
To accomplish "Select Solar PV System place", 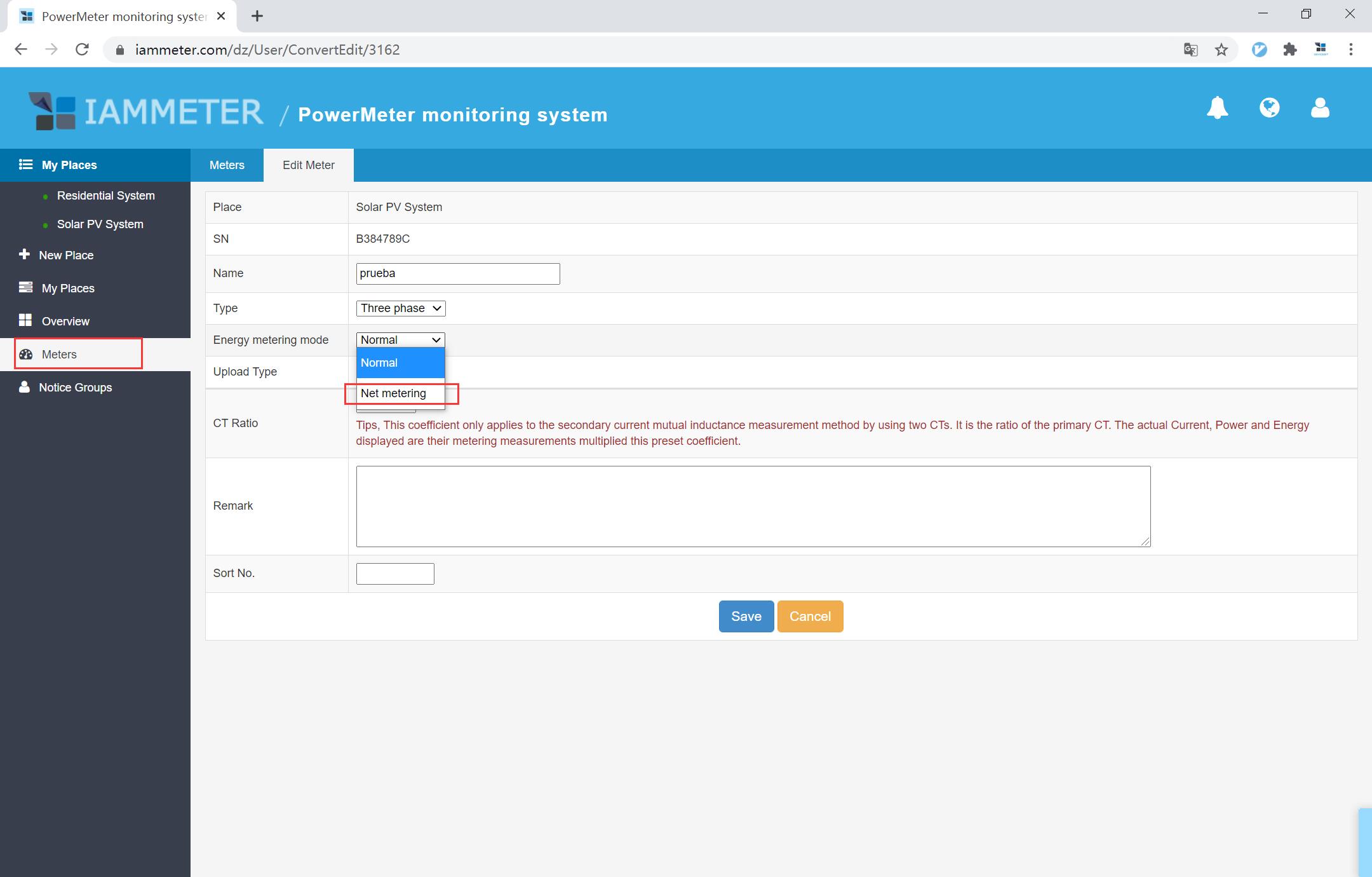I will [x=100, y=224].
